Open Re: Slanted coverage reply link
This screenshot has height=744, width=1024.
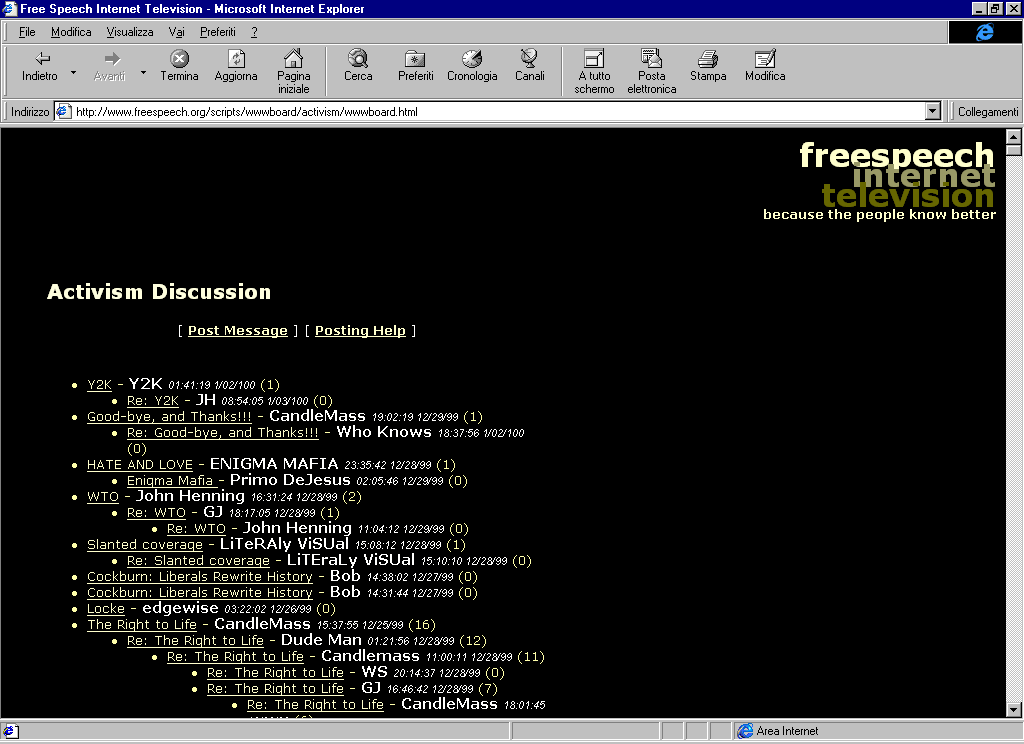pyautogui.click(x=198, y=560)
